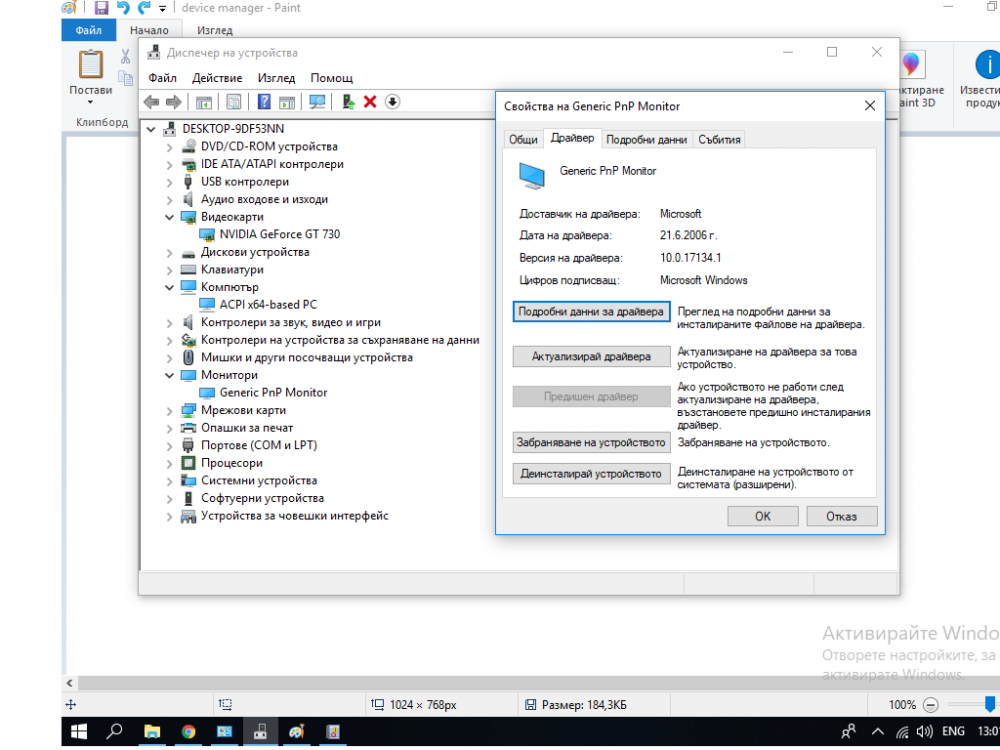The image size is (1000, 750).
Task: Click OK in the properties dialog
Action: pyautogui.click(x=763, y=516)
